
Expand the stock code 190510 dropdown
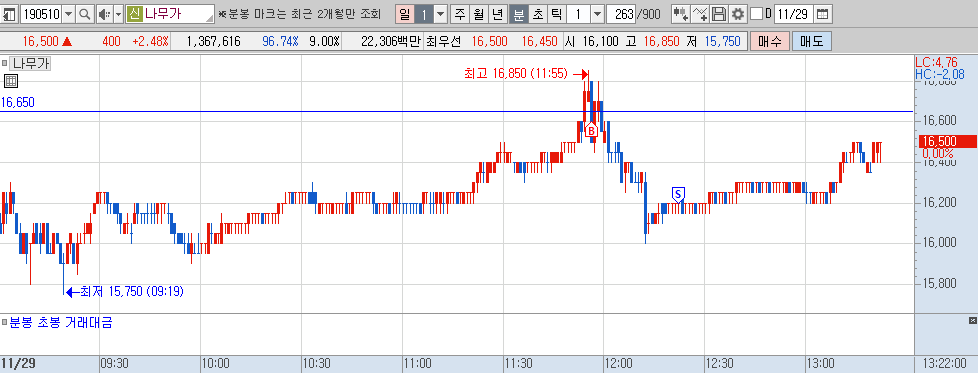pyautogui.click(x=69, y=14)
